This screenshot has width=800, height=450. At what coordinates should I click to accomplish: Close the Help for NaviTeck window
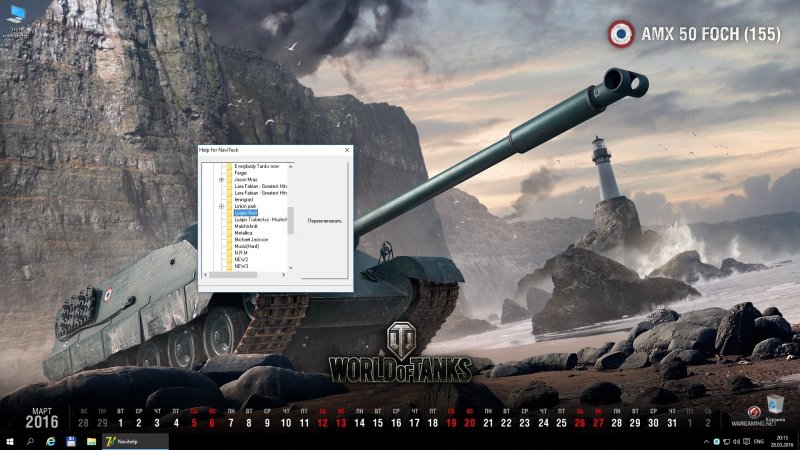point(347,150)
